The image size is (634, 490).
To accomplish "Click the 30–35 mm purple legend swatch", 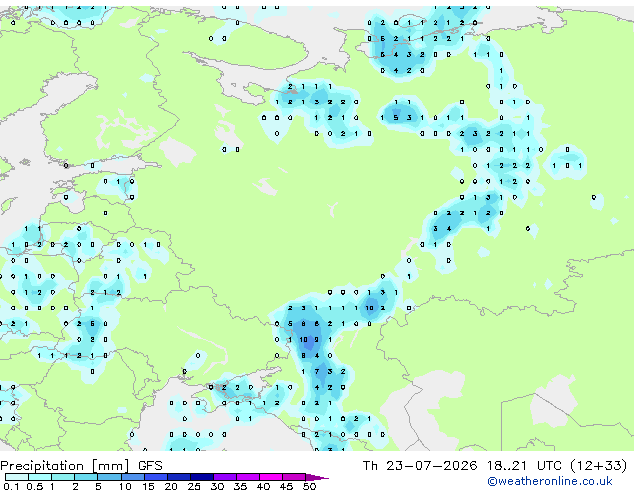I will [x=225, y=477].
